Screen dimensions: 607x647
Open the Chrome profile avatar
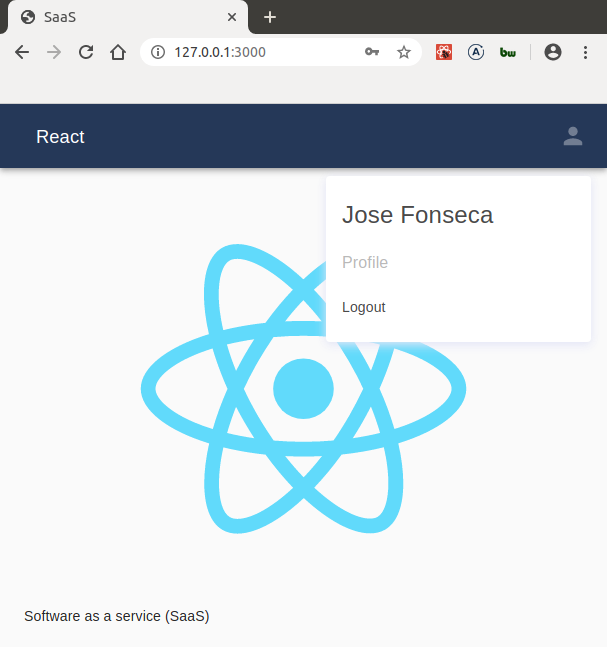tap(553, 52)
